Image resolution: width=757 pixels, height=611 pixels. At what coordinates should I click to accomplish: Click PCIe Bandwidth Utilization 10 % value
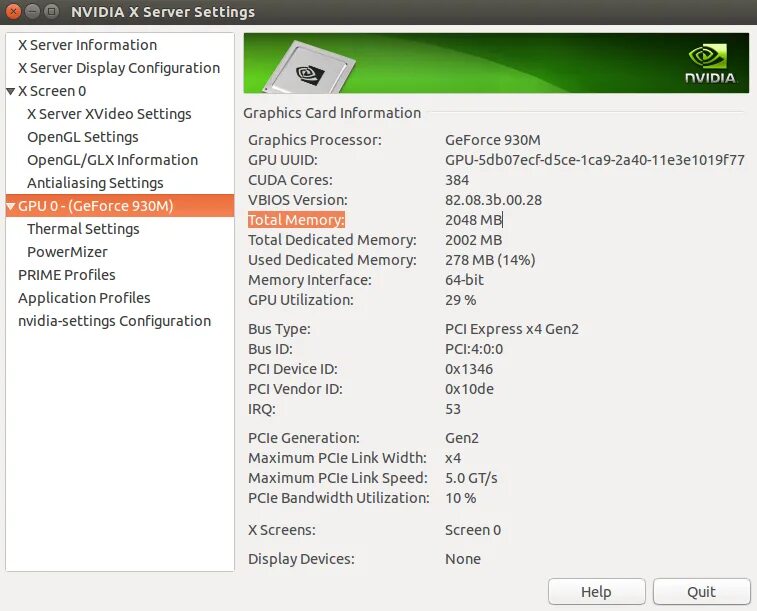pos(461,498)
